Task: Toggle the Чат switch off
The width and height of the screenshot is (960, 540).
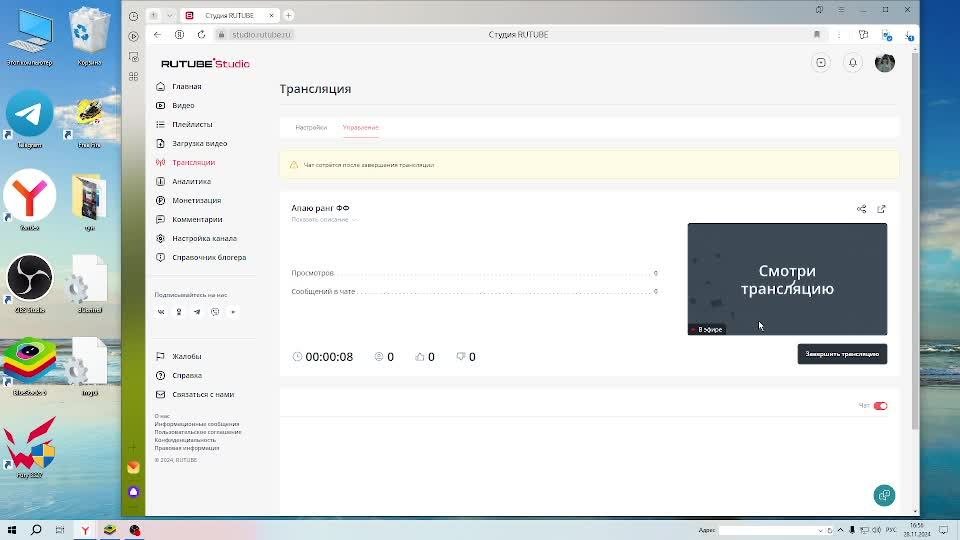Action: [880, 406]
